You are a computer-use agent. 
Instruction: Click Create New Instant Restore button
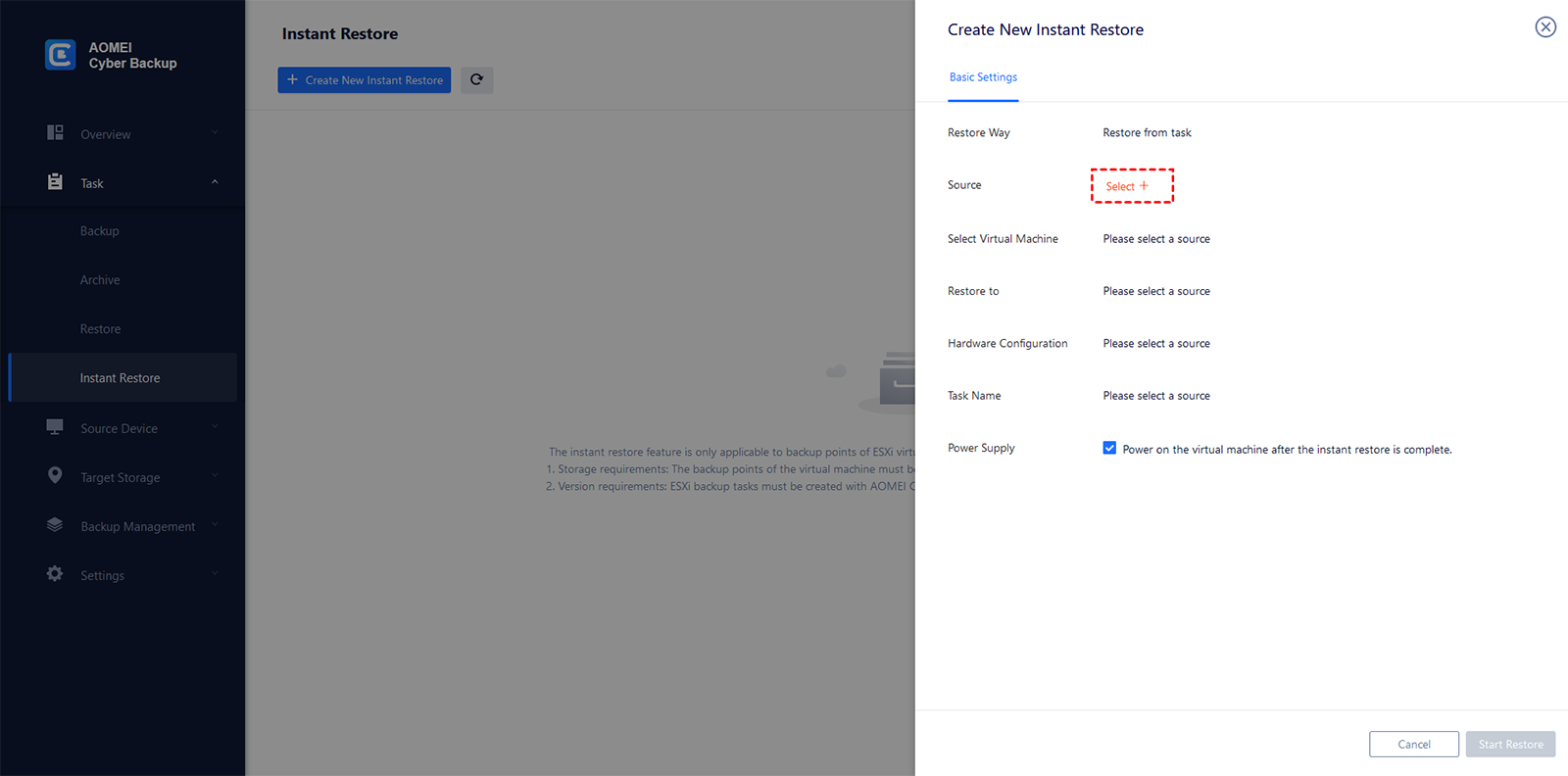click(364, 80)
